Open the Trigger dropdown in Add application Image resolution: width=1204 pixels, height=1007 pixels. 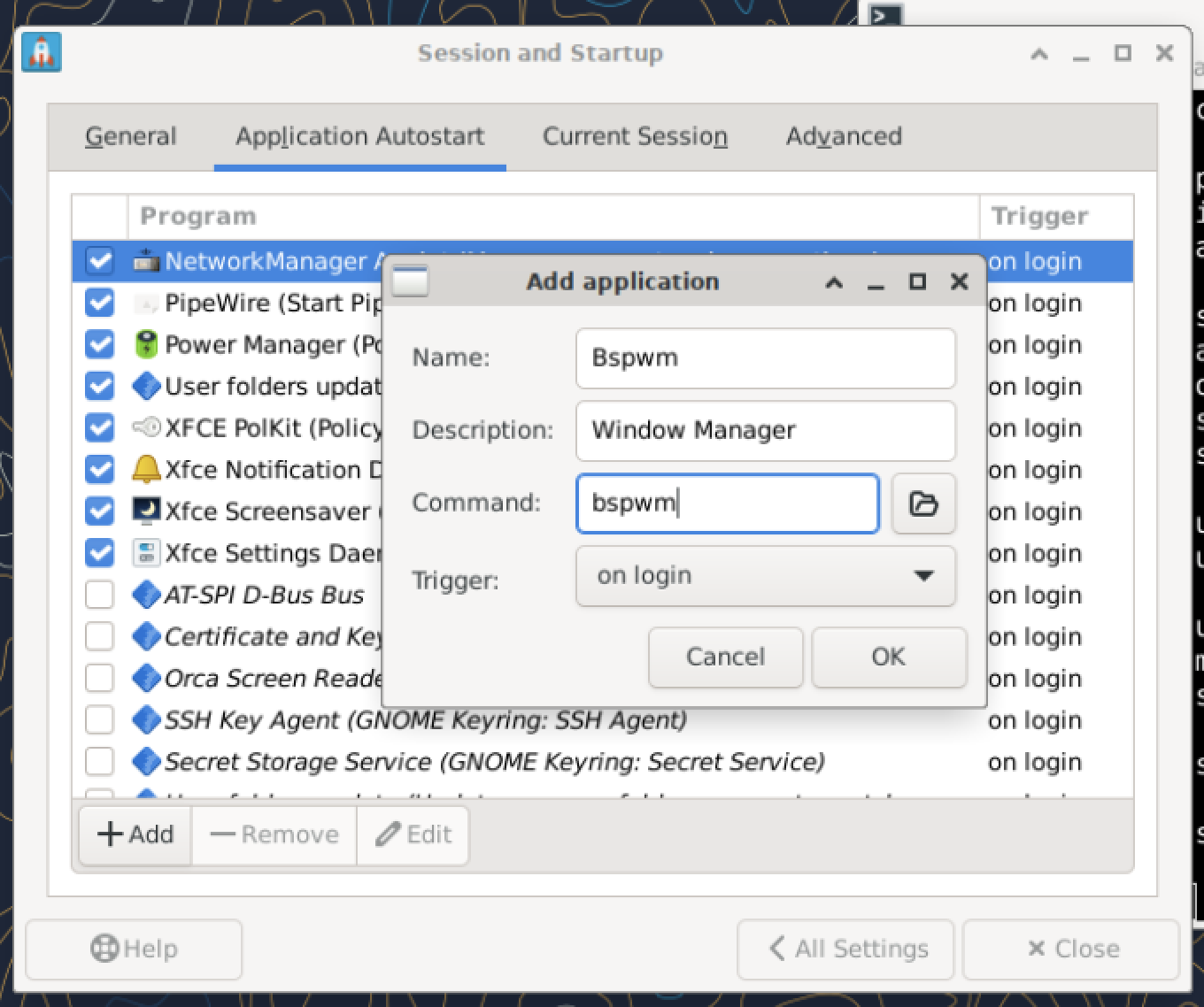point(765,576)
